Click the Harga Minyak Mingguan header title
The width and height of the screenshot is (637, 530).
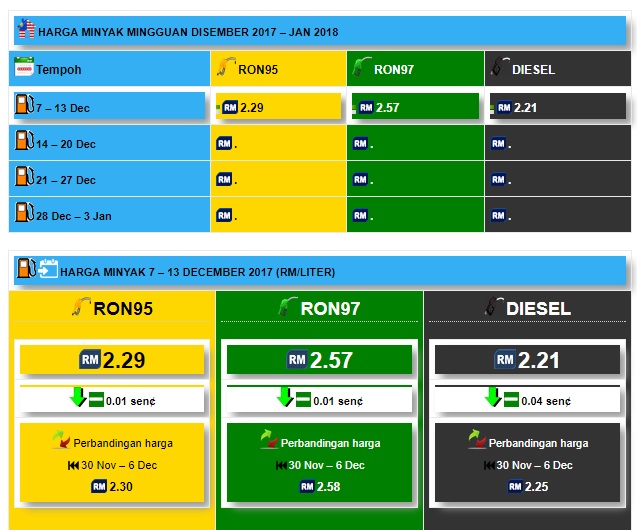(188, 32)
